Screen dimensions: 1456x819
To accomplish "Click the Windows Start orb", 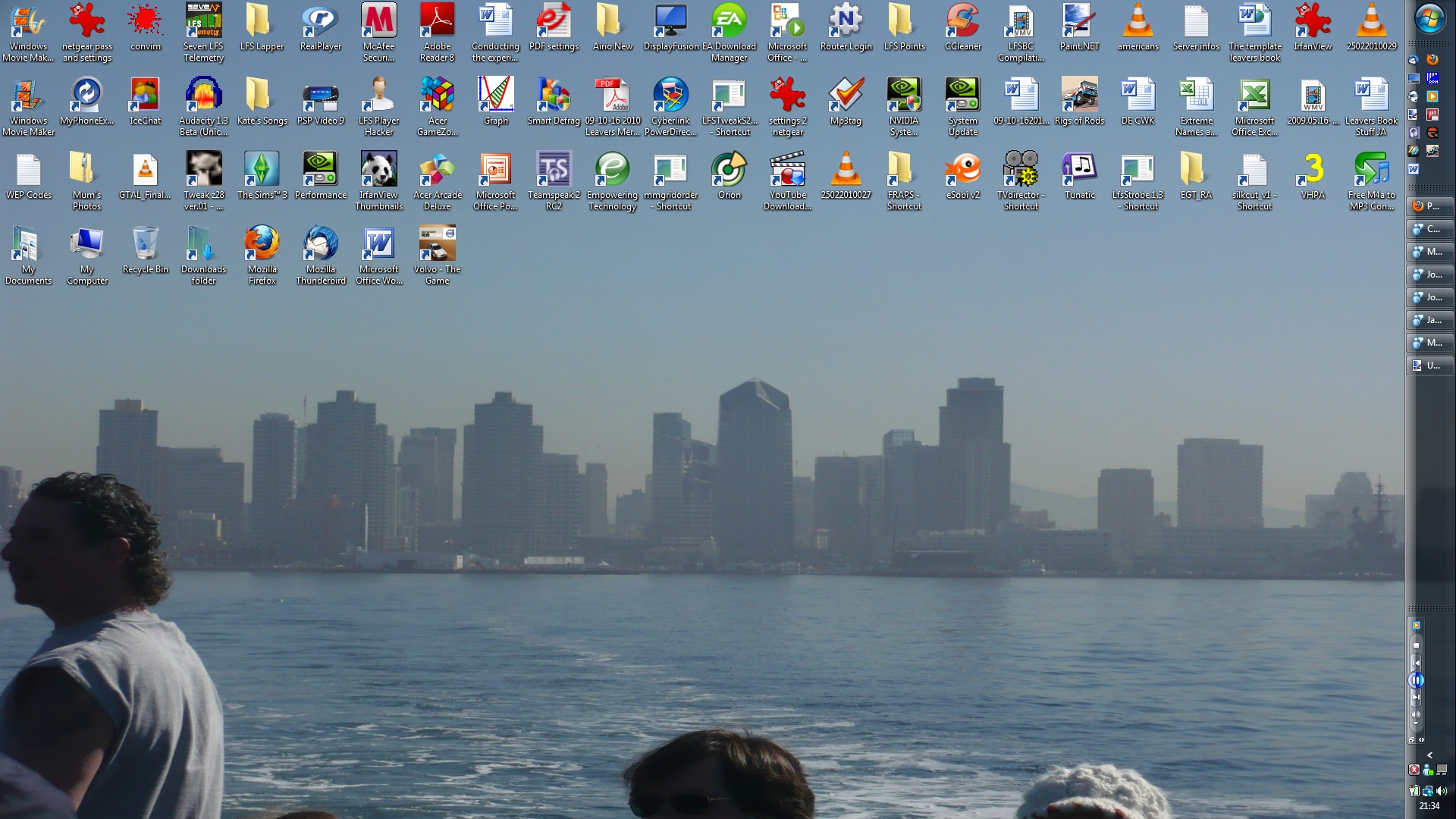I will click(1430, 20).
